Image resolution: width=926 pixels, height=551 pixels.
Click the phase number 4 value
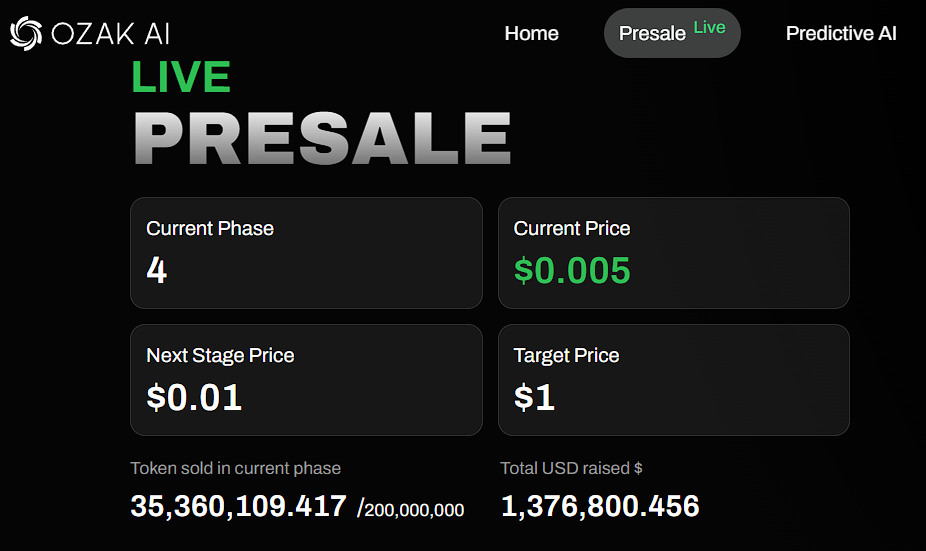156,270
